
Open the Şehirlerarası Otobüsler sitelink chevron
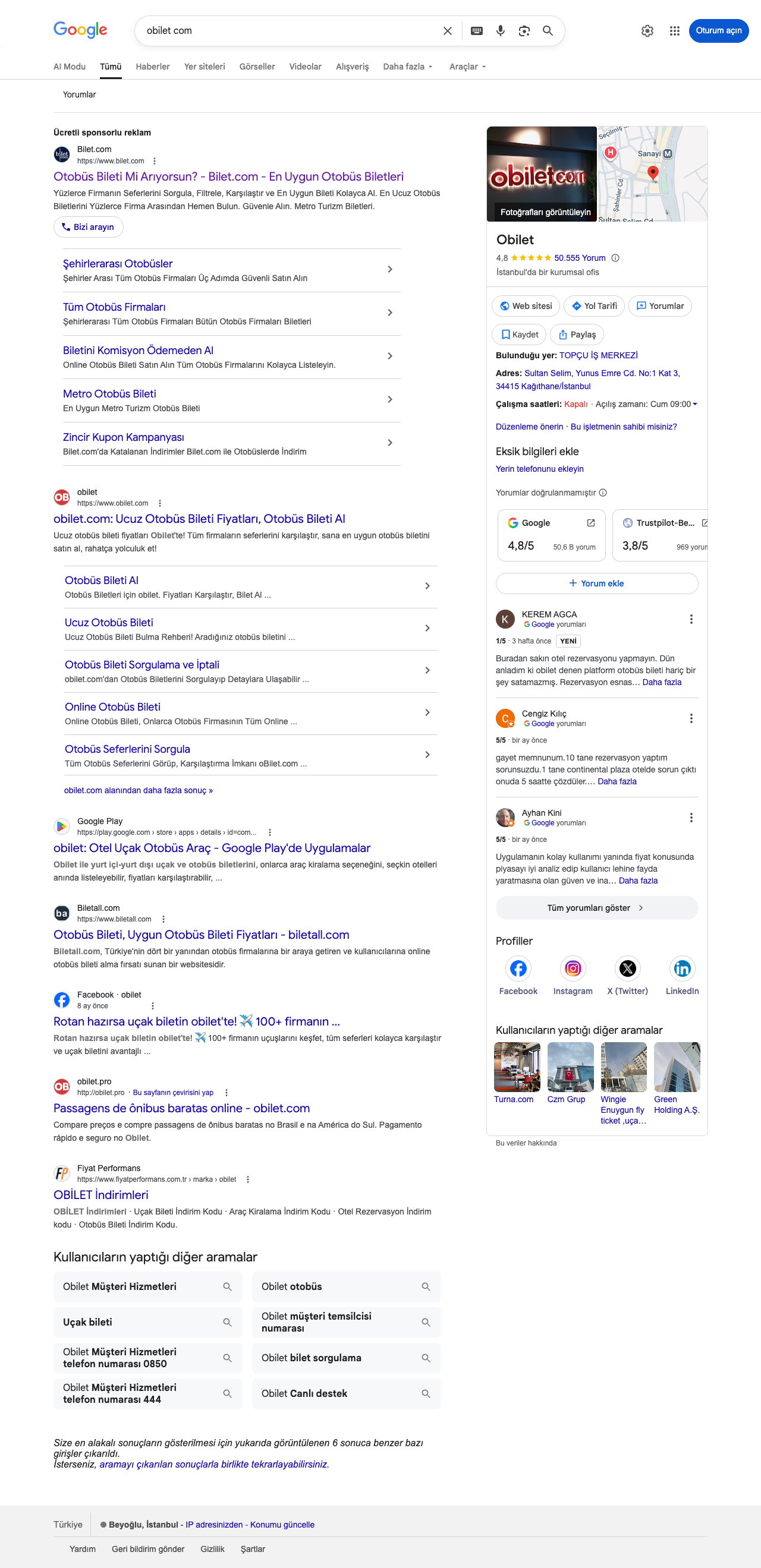390,270
